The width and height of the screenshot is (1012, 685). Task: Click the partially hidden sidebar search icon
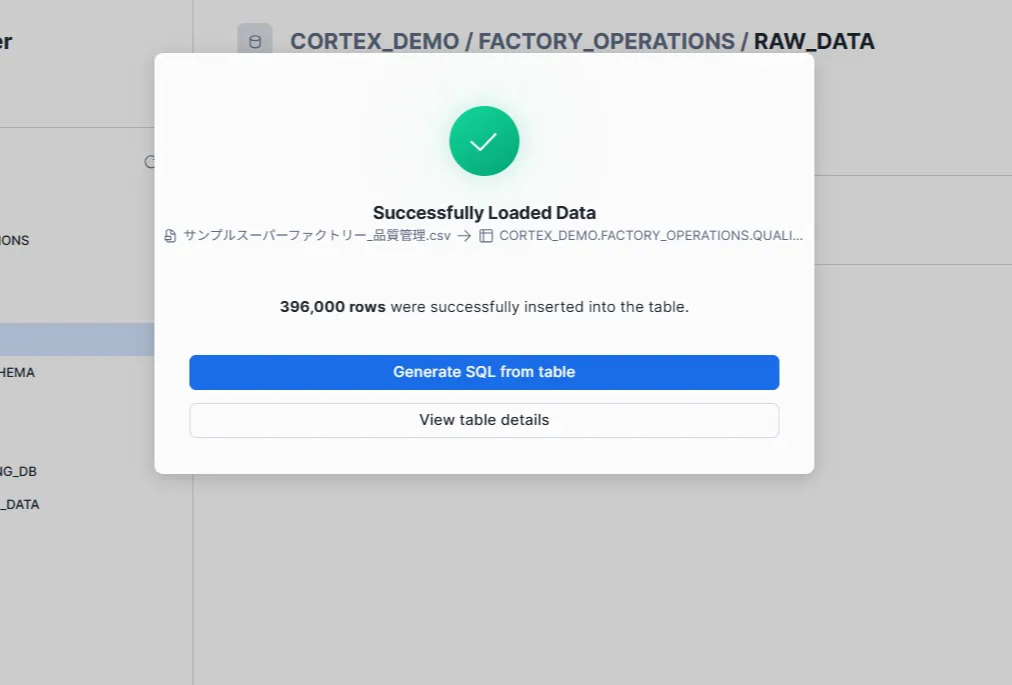coord(150,162)
